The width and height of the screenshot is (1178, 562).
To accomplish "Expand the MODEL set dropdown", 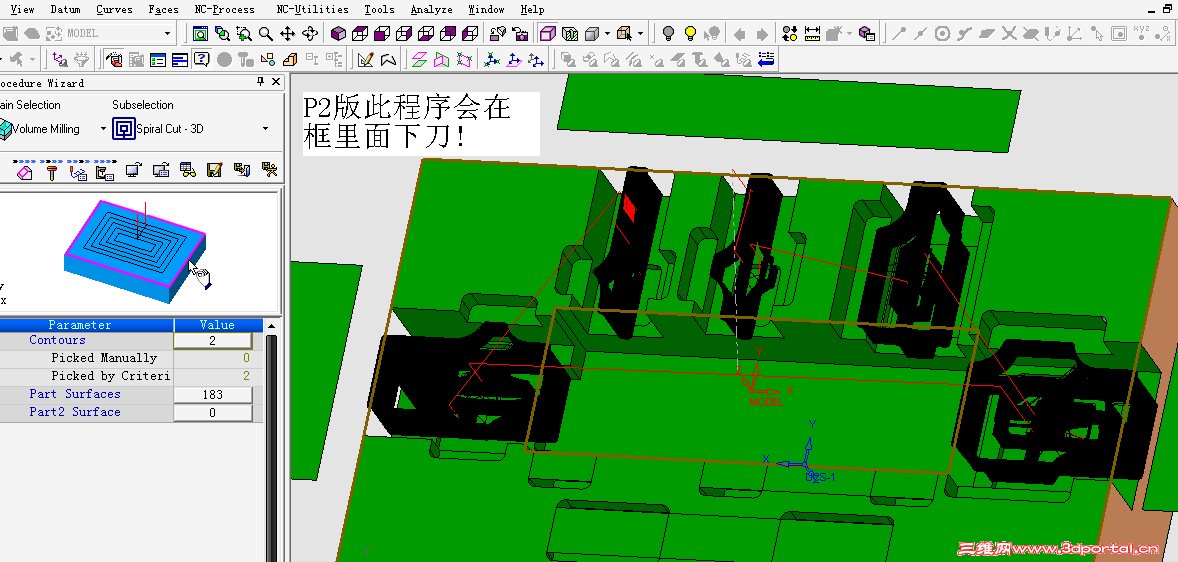I will [x=168, y=33].
